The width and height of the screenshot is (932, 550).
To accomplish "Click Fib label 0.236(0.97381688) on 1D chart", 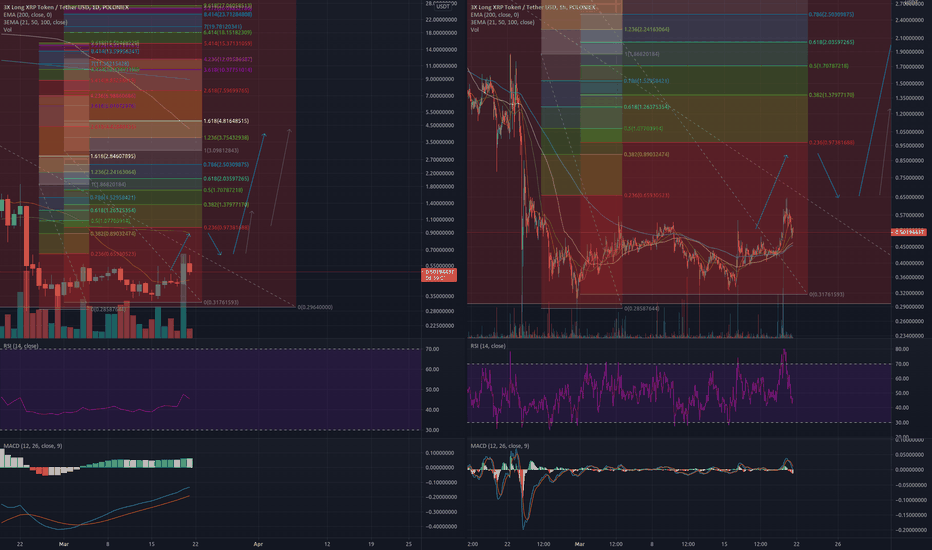I will click(226, 228).
